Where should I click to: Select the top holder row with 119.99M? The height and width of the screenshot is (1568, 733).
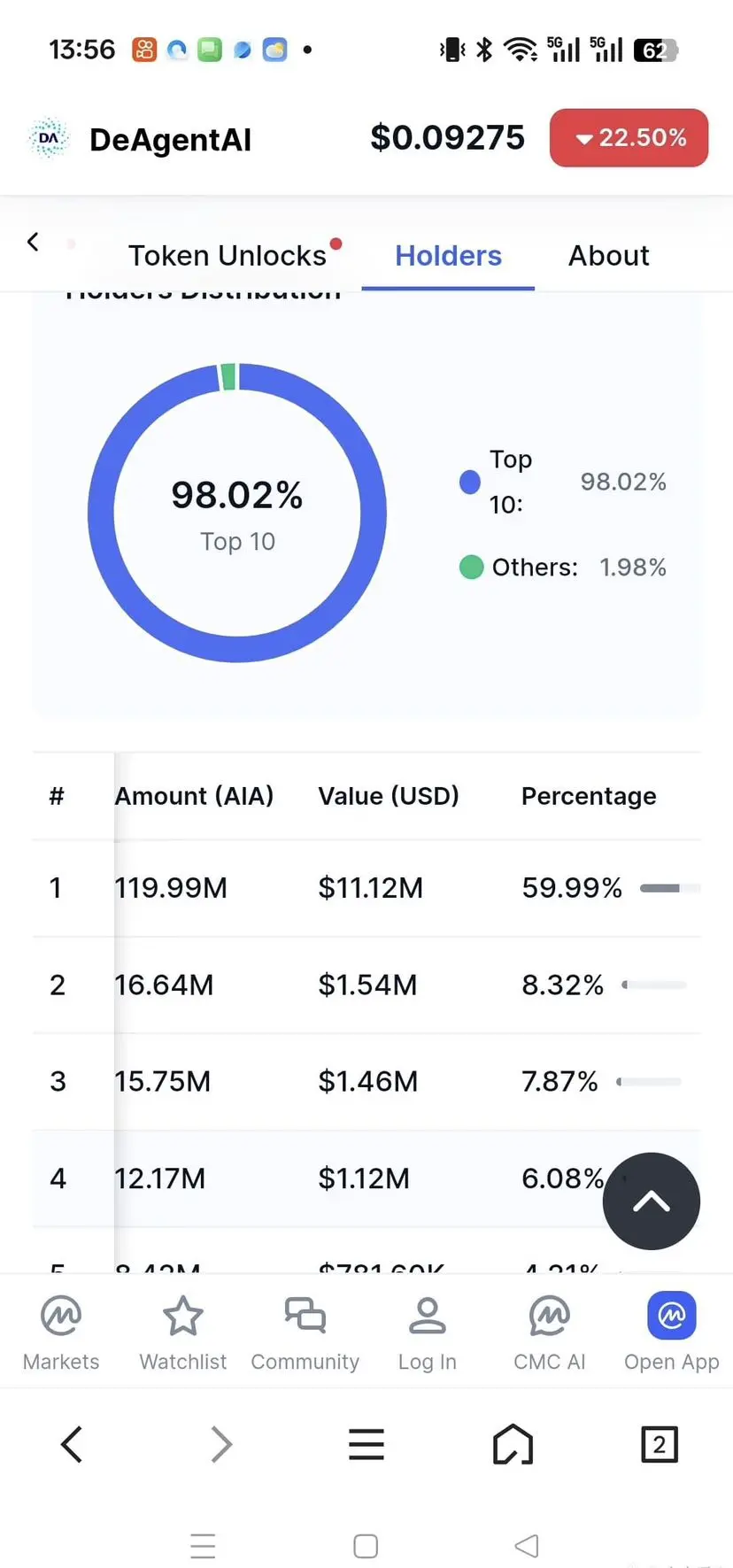366,887
